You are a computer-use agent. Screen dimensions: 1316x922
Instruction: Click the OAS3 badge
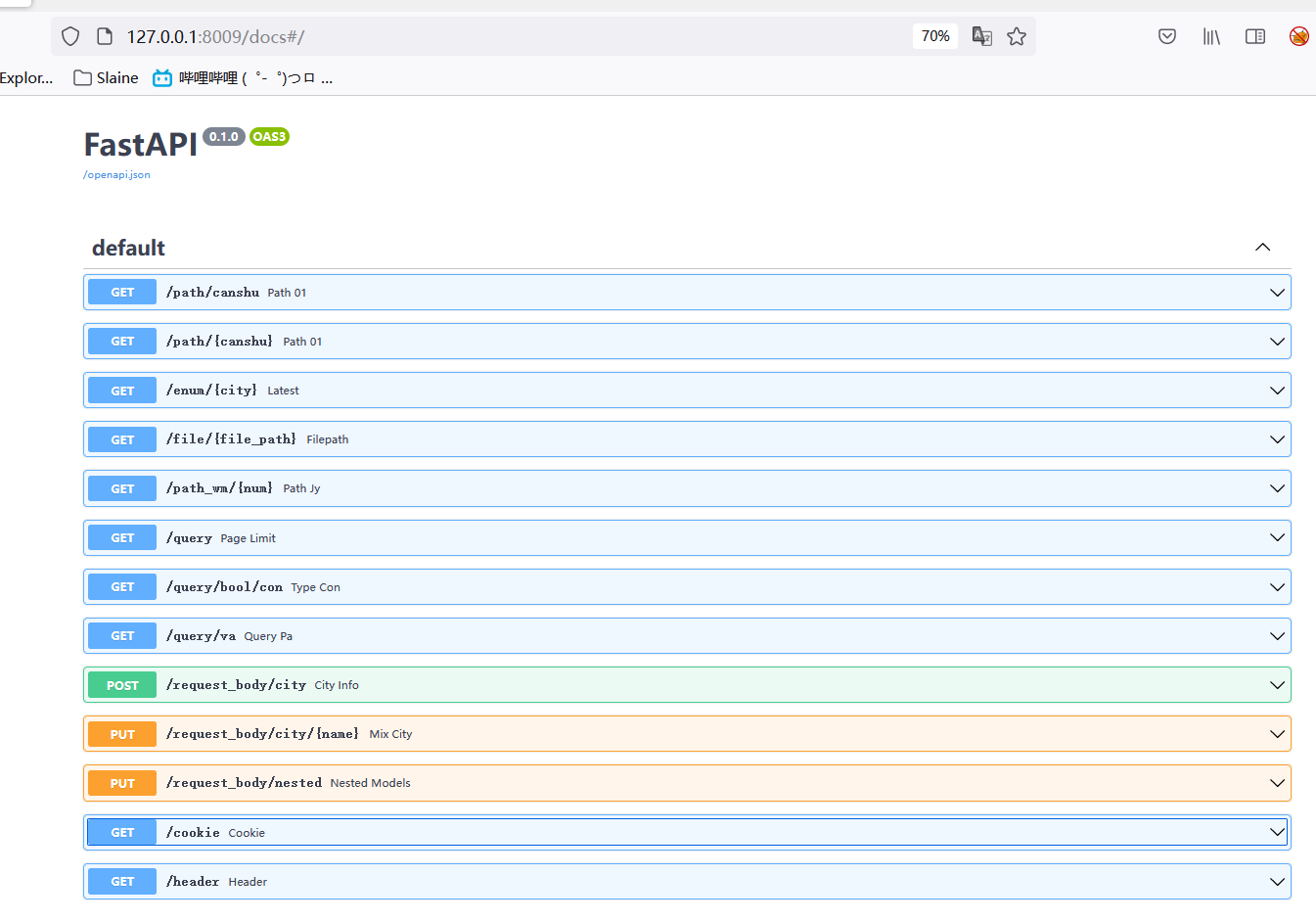[x=269, y=137]
